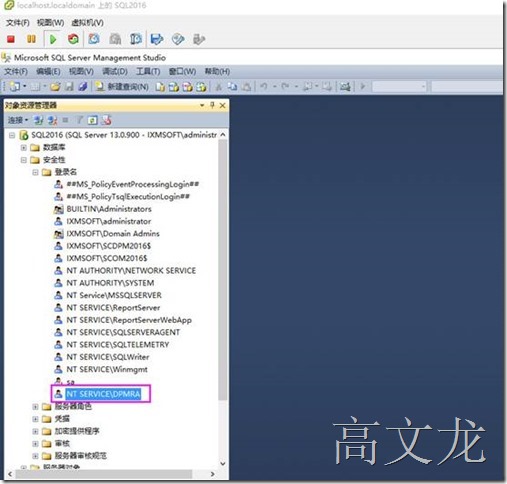507x484 pixels.
Task: Open the SSMS 调试(D) menu
Action: coord(115,71)
